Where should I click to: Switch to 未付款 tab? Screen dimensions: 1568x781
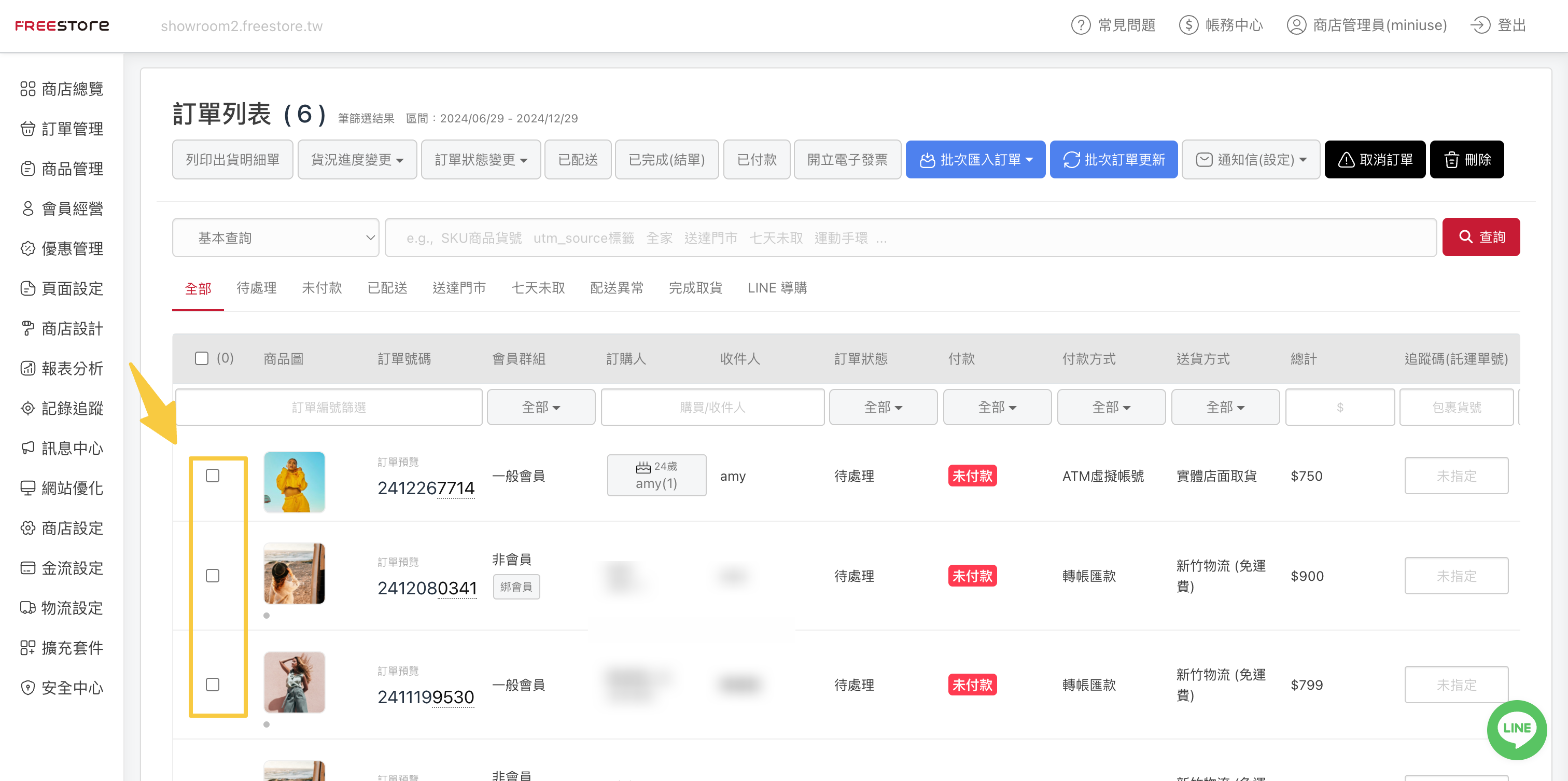(322, 288)
